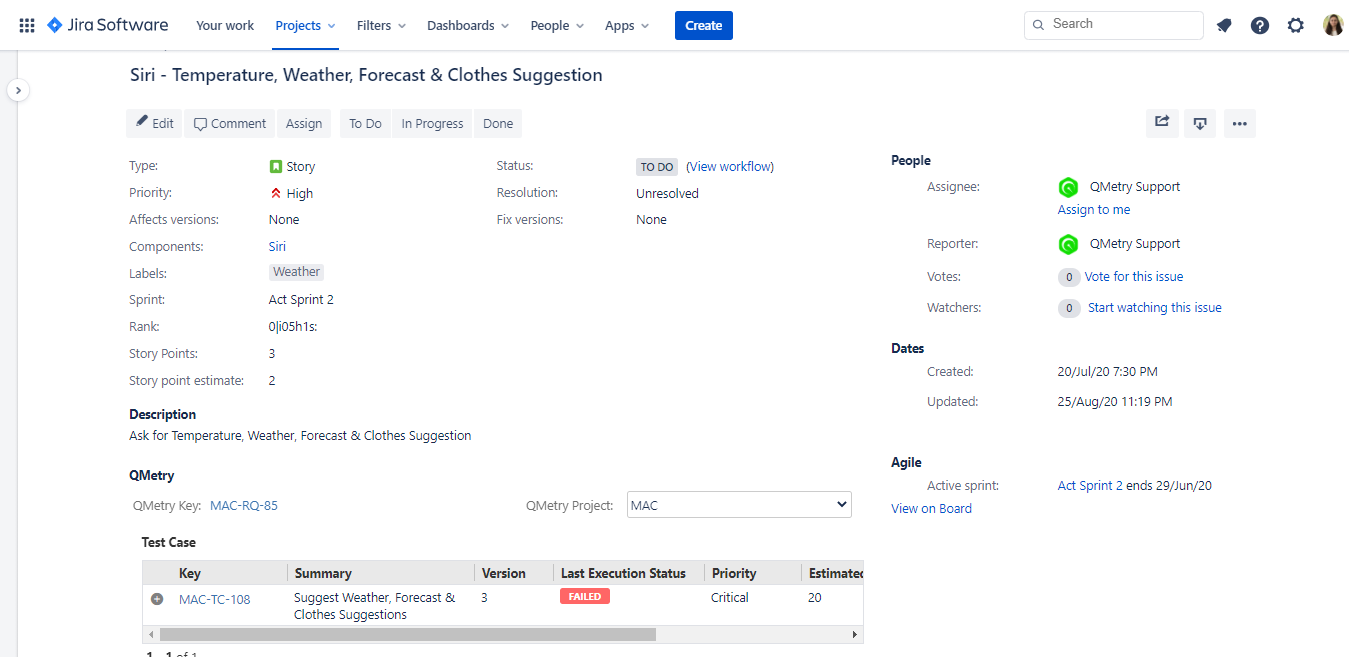Click Start watching this issue link
1349x657 pixels.
coord(1155,308)
